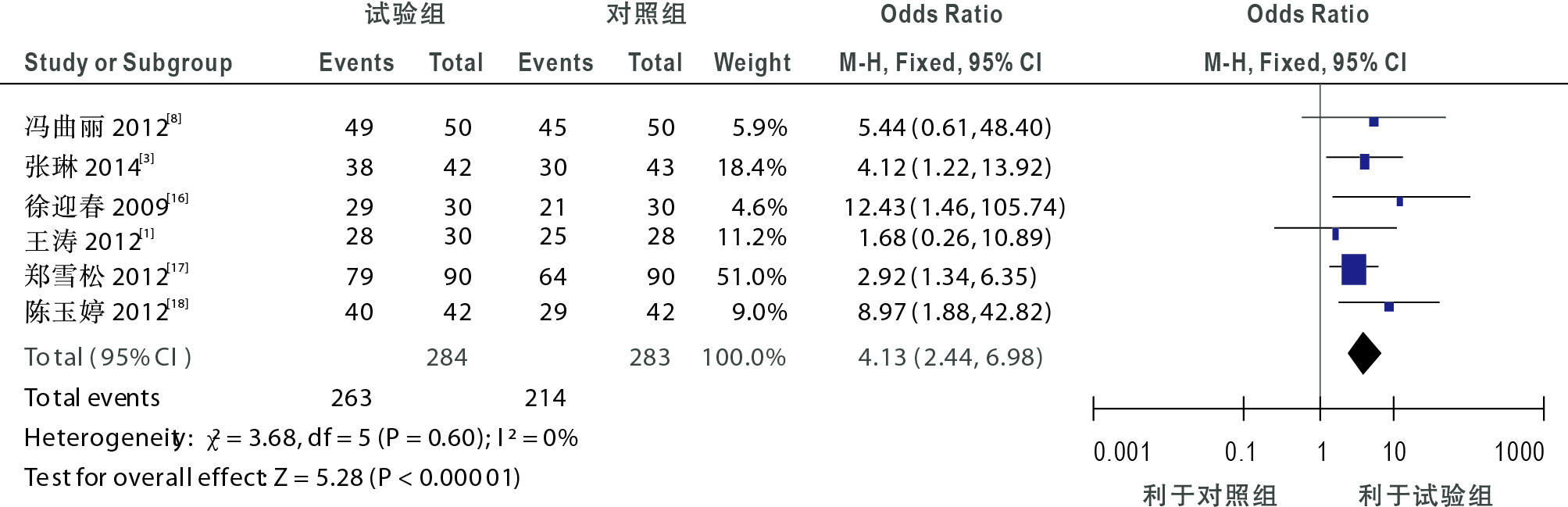This screenshot has height=507, width=1568.
Task: Click the Weight column header
Action: tap(752, 62)
